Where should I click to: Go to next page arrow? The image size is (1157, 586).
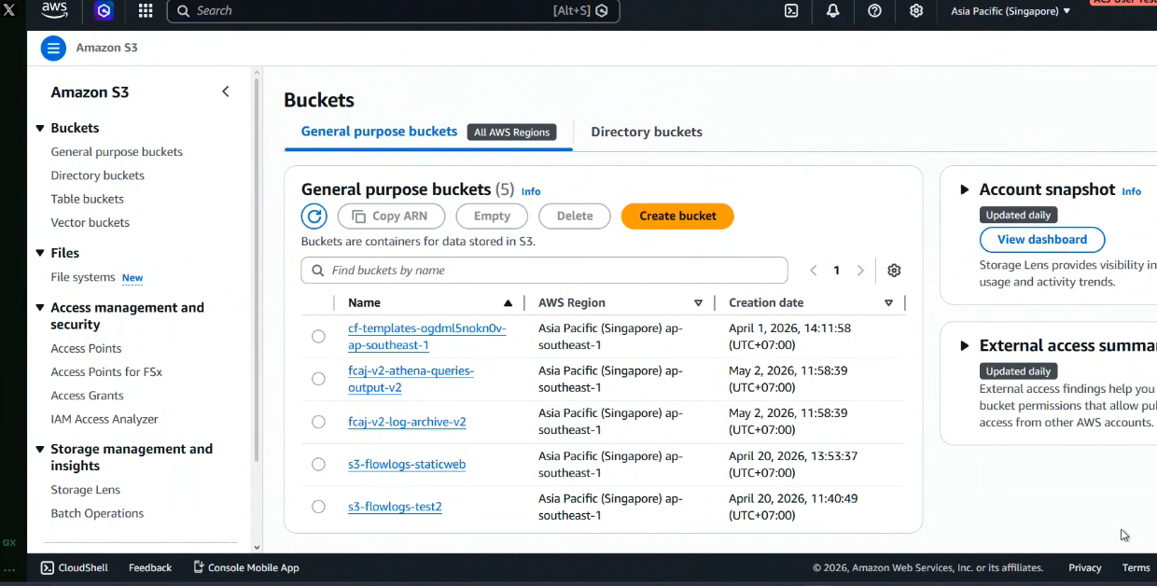pyautogui.click(x=860, y=270)
